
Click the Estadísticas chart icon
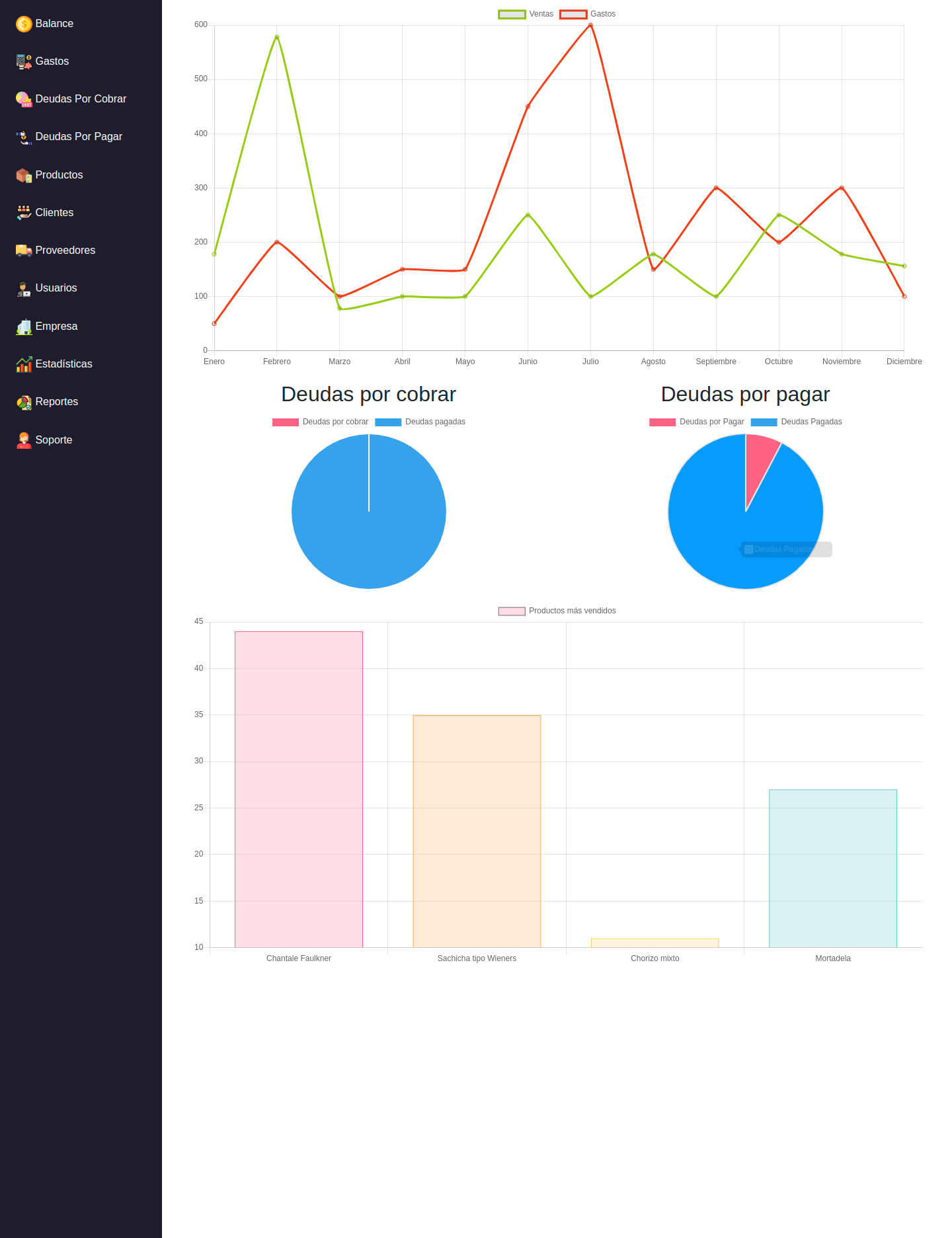click(24, 364)
